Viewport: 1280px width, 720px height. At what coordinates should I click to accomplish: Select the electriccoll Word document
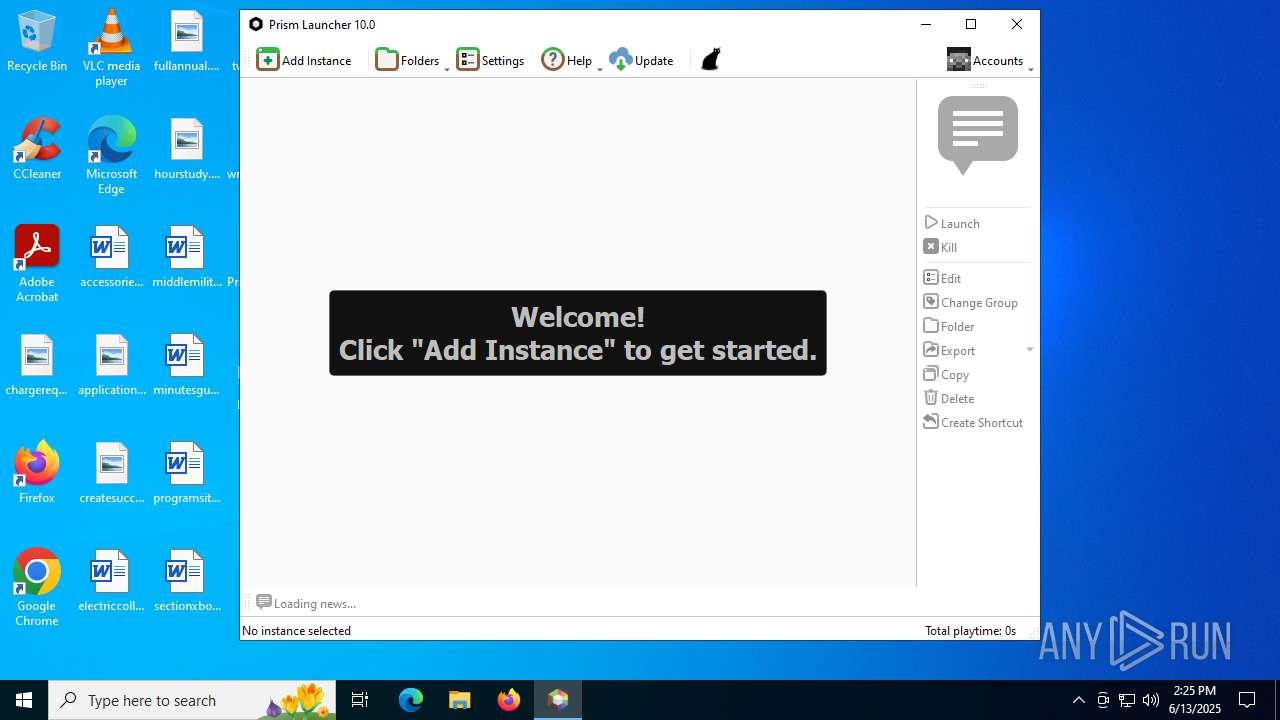click(111, 581)
